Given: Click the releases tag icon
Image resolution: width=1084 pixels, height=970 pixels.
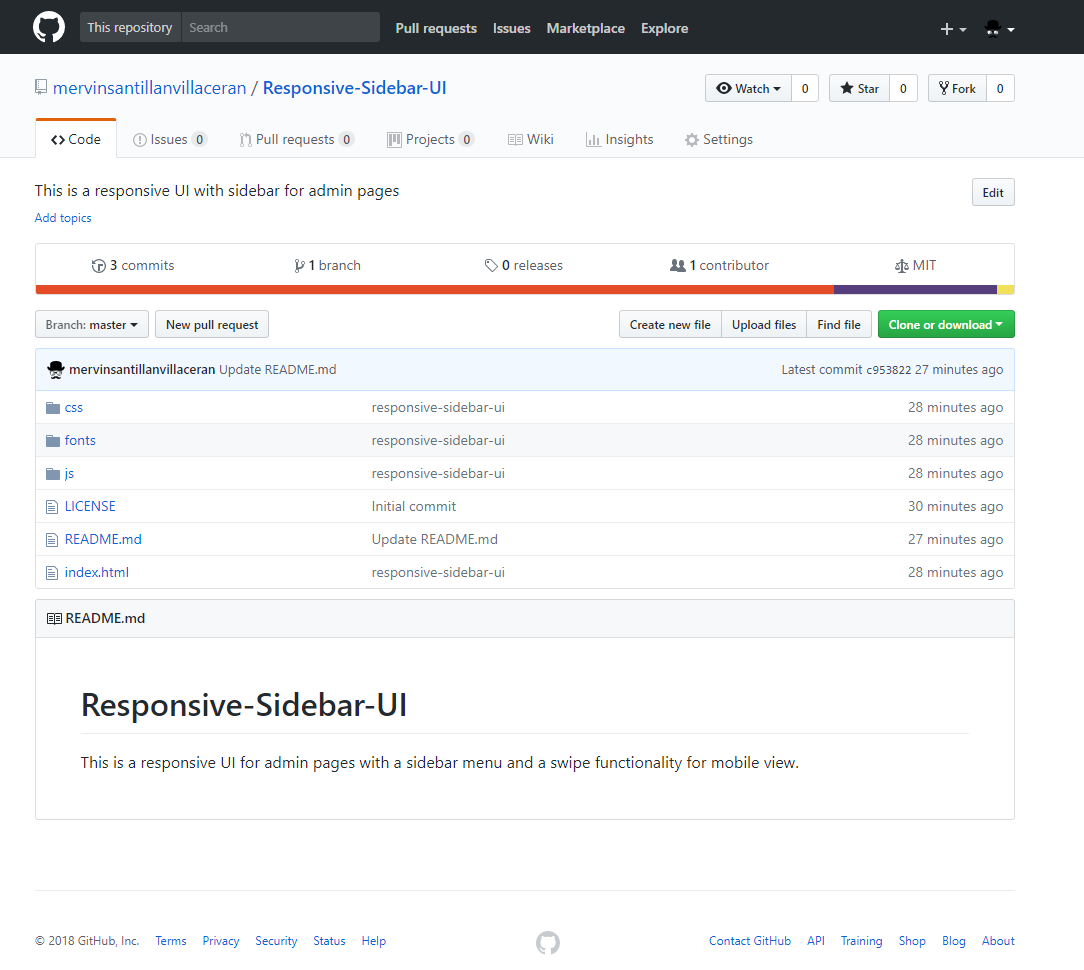Looking at the screenshot, I should (x=491, y=265).
